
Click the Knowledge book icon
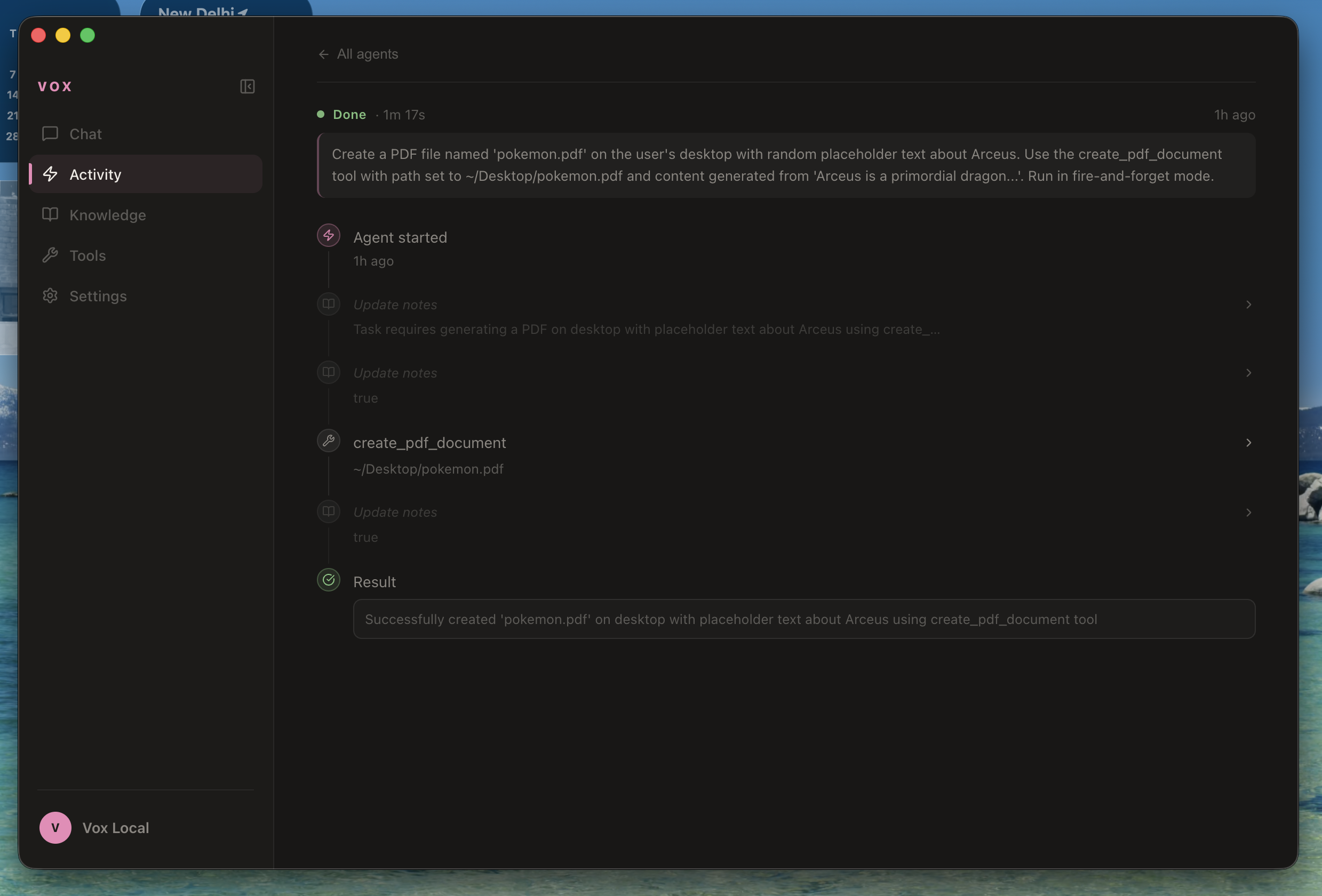[50, 214]
